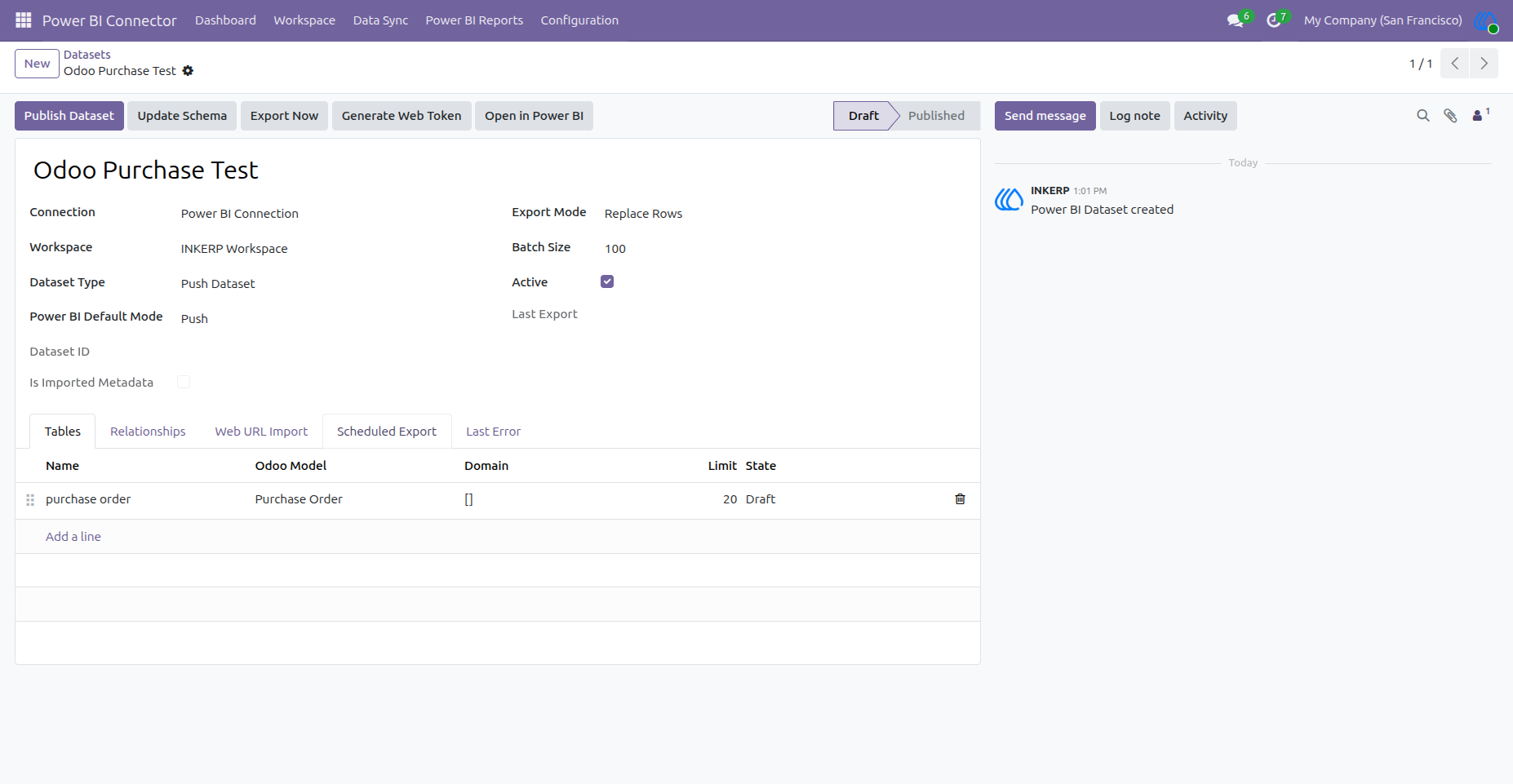Open the gear actions menu beside Odoo Purchase Test

[188, 71]
